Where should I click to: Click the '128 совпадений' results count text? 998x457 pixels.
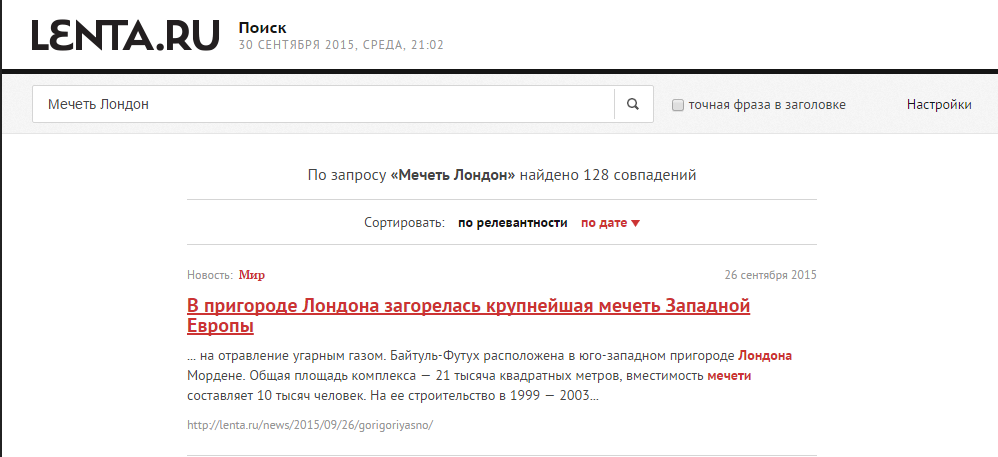(x=638, y=175)
